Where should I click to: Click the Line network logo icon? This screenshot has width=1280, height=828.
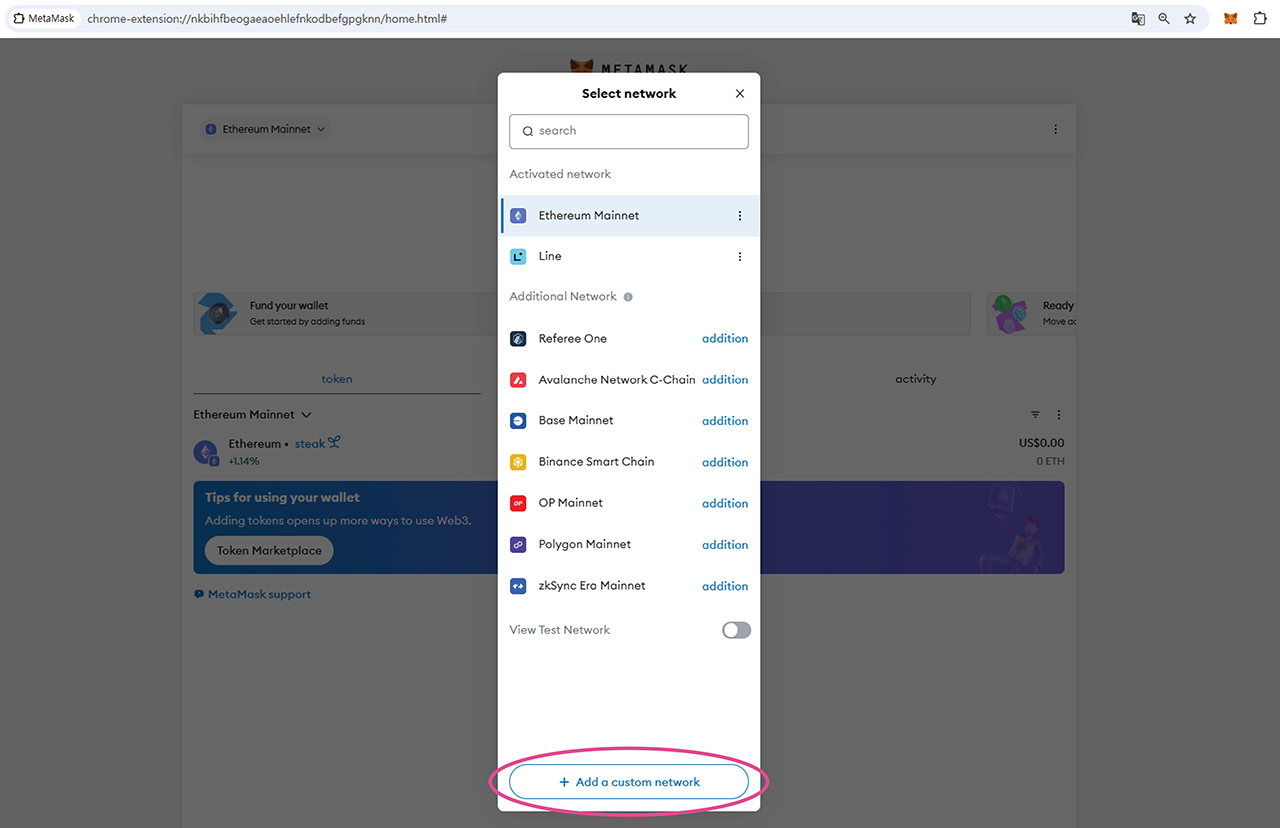tap(518, 257)
